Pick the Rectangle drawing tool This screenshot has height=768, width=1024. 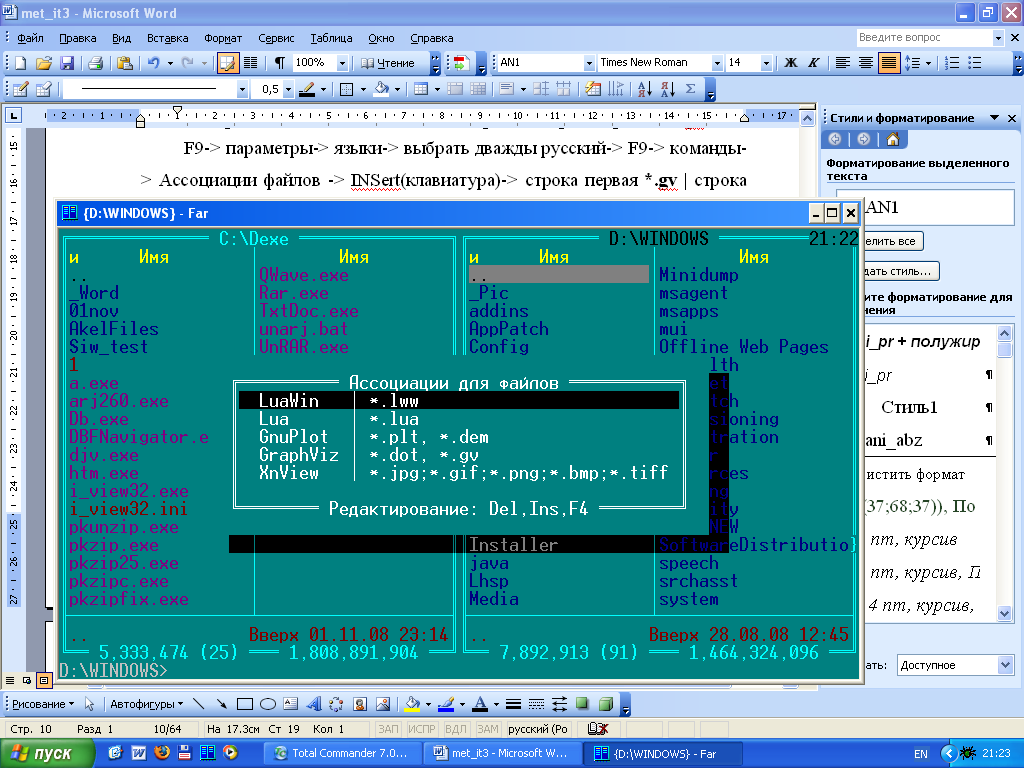tap(245, 704)
